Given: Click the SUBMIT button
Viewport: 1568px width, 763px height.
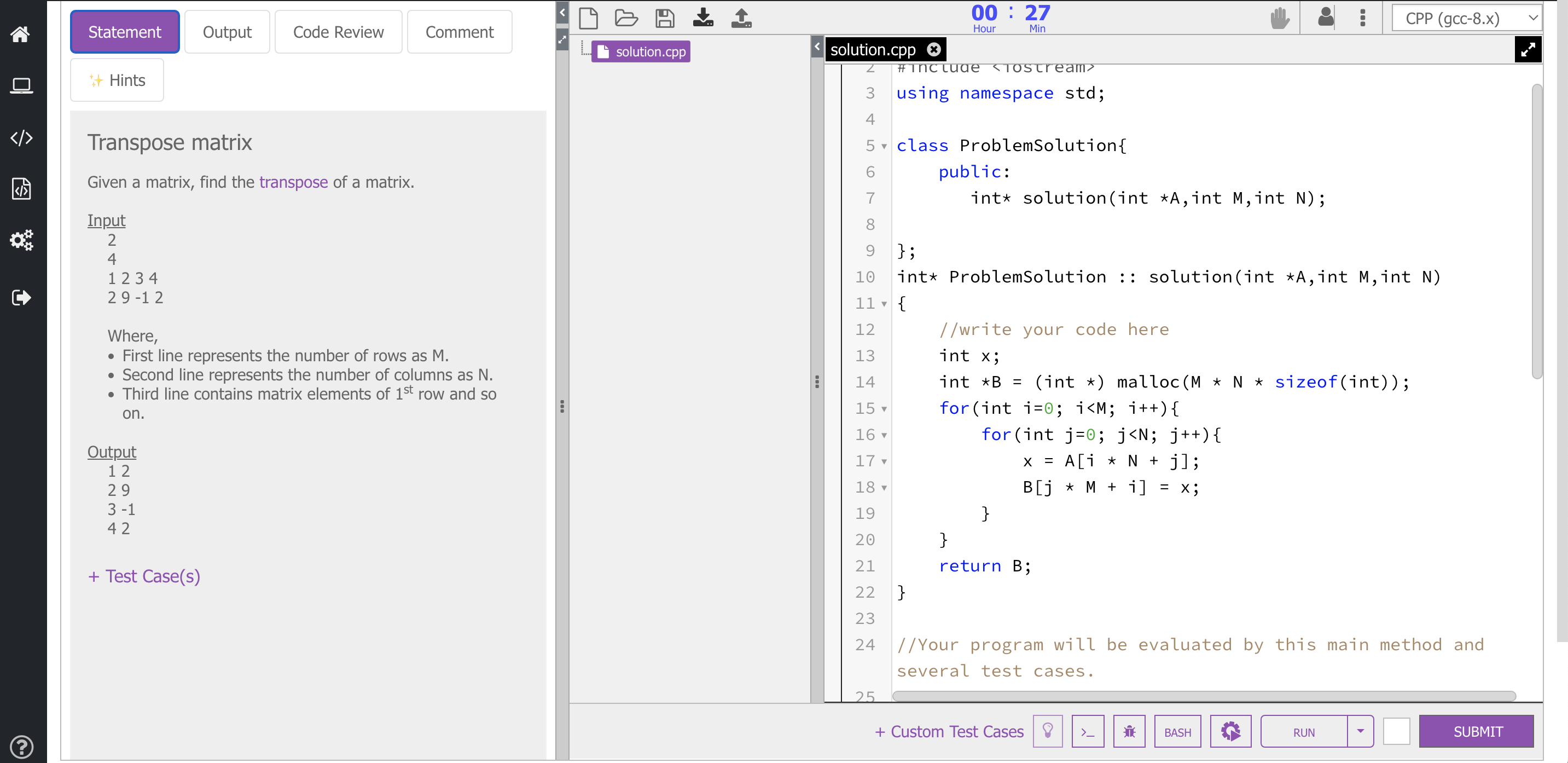Looking at the screenshot, I should (x=1477, y=731).
